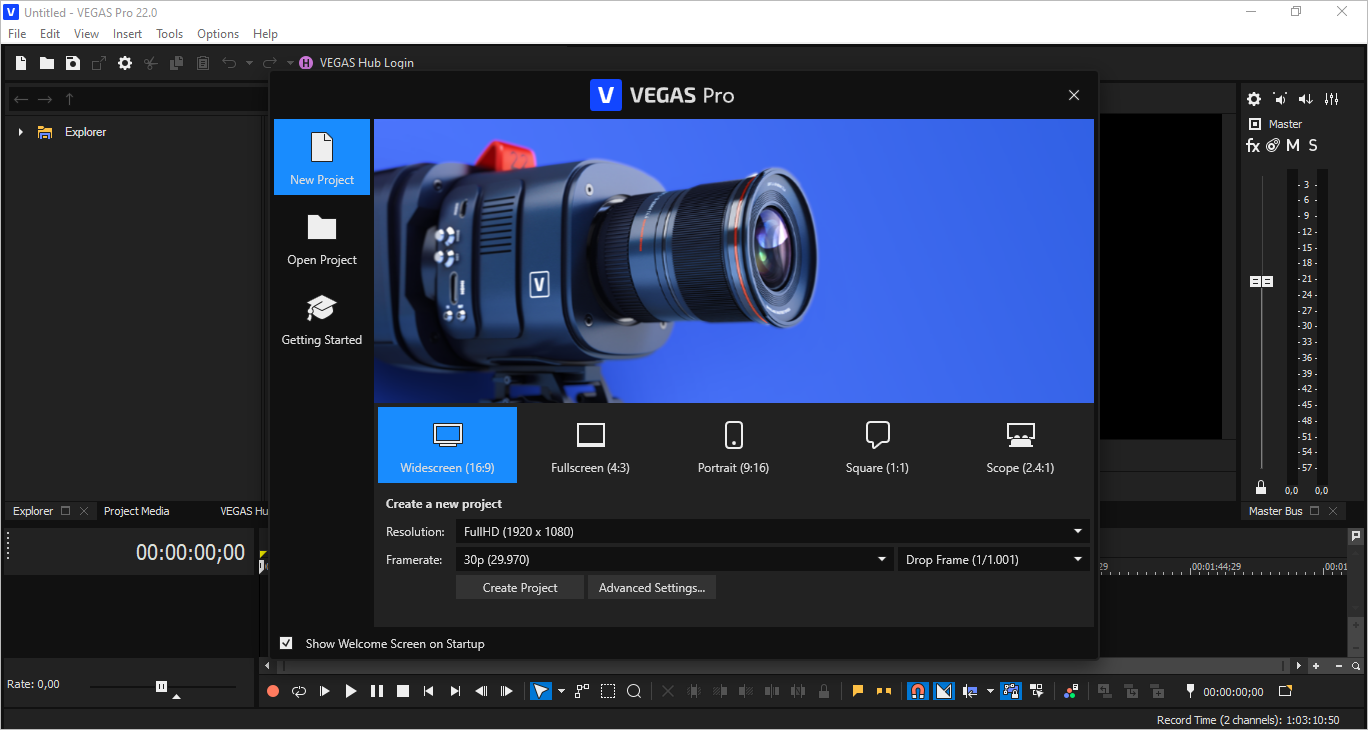Screen dimensions: 1368x730
Task: Expand the Explorer tree node
Action: tap(20, 132)
